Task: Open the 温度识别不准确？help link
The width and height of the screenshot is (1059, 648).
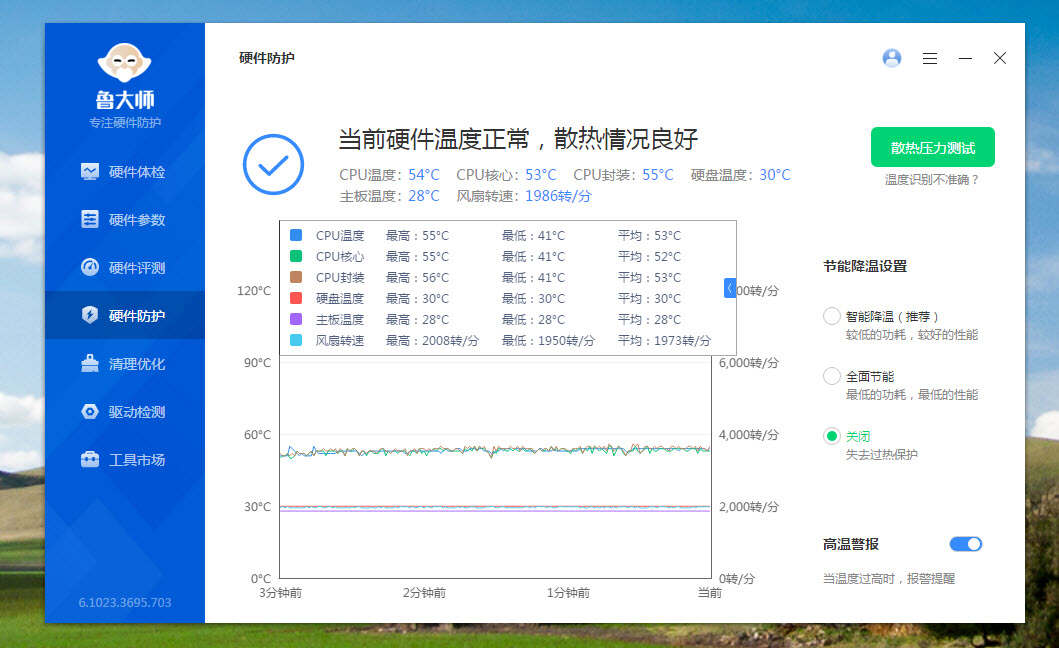Action: click(933, 180)
